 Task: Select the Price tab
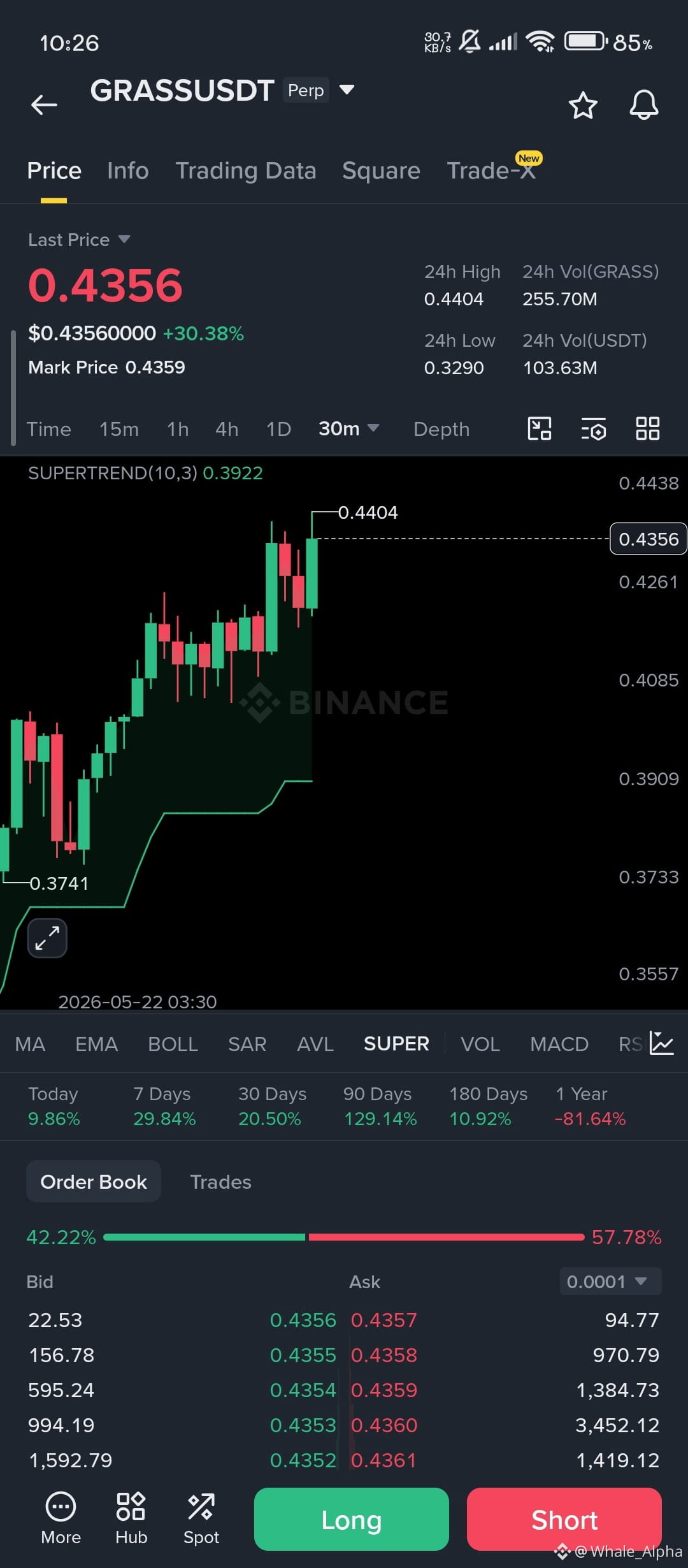pos(54,171)
